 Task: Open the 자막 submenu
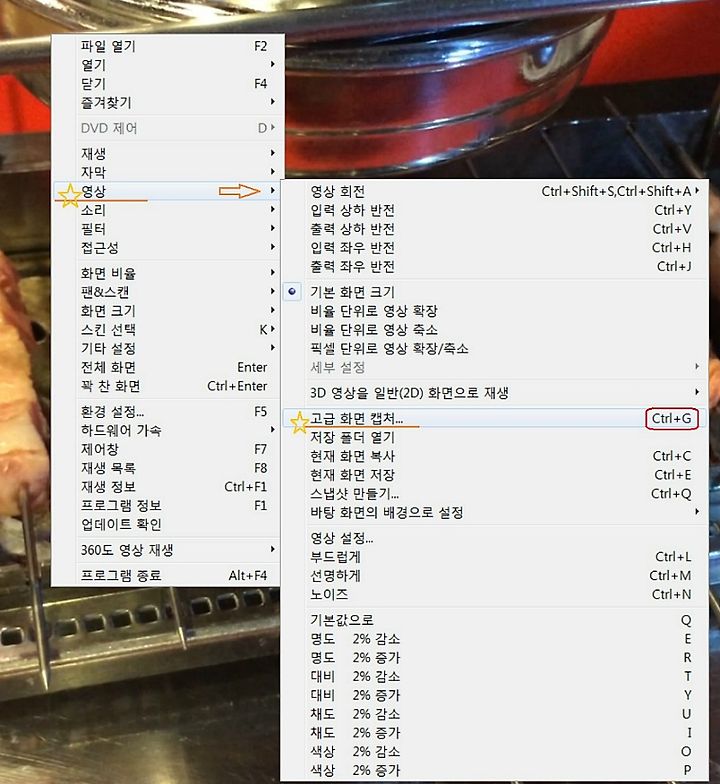pos(168,172)
